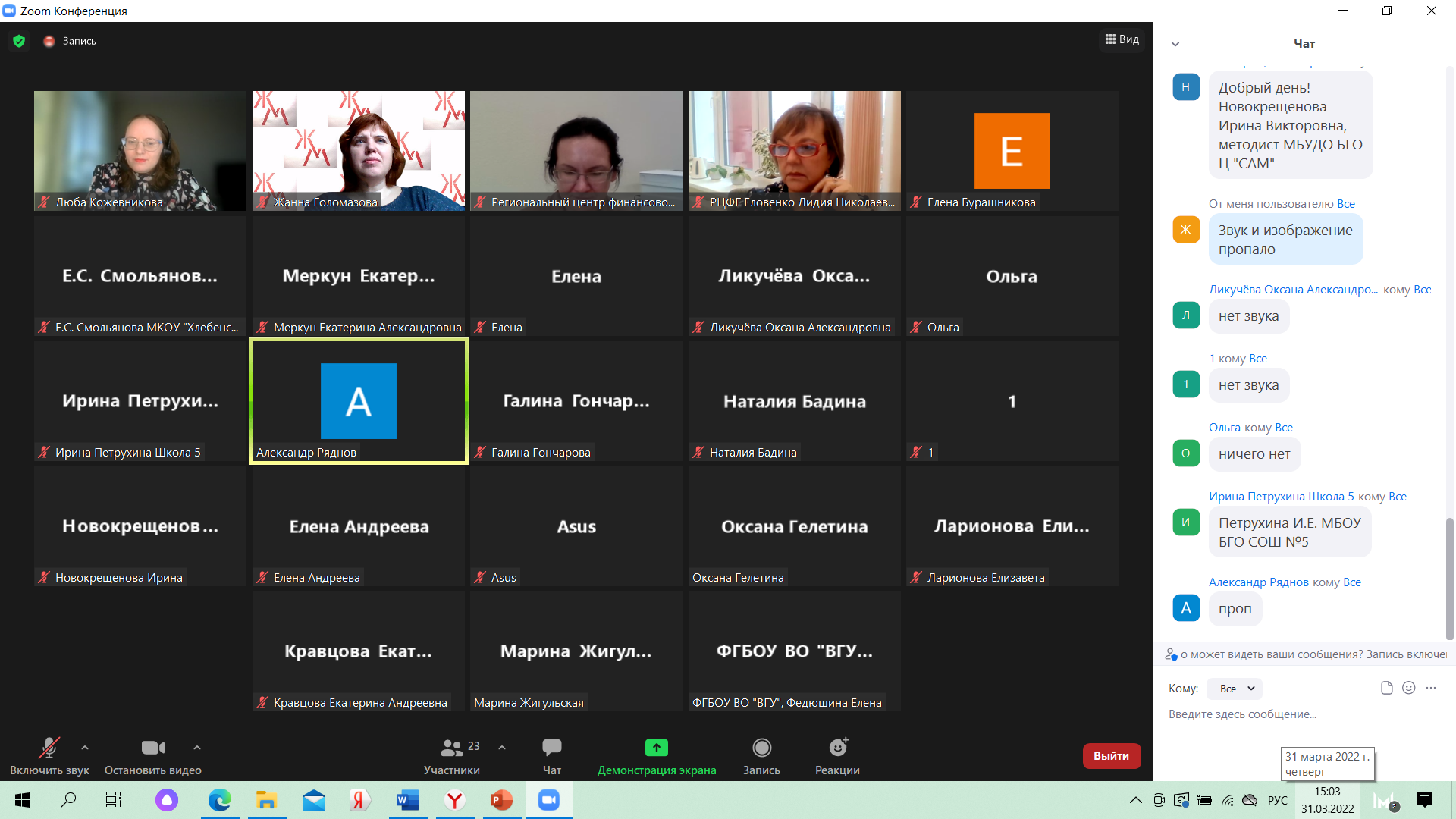Collapse the chat panel chevron
This screenshot has width=1456, height=819.
(x=1175, y=44)
